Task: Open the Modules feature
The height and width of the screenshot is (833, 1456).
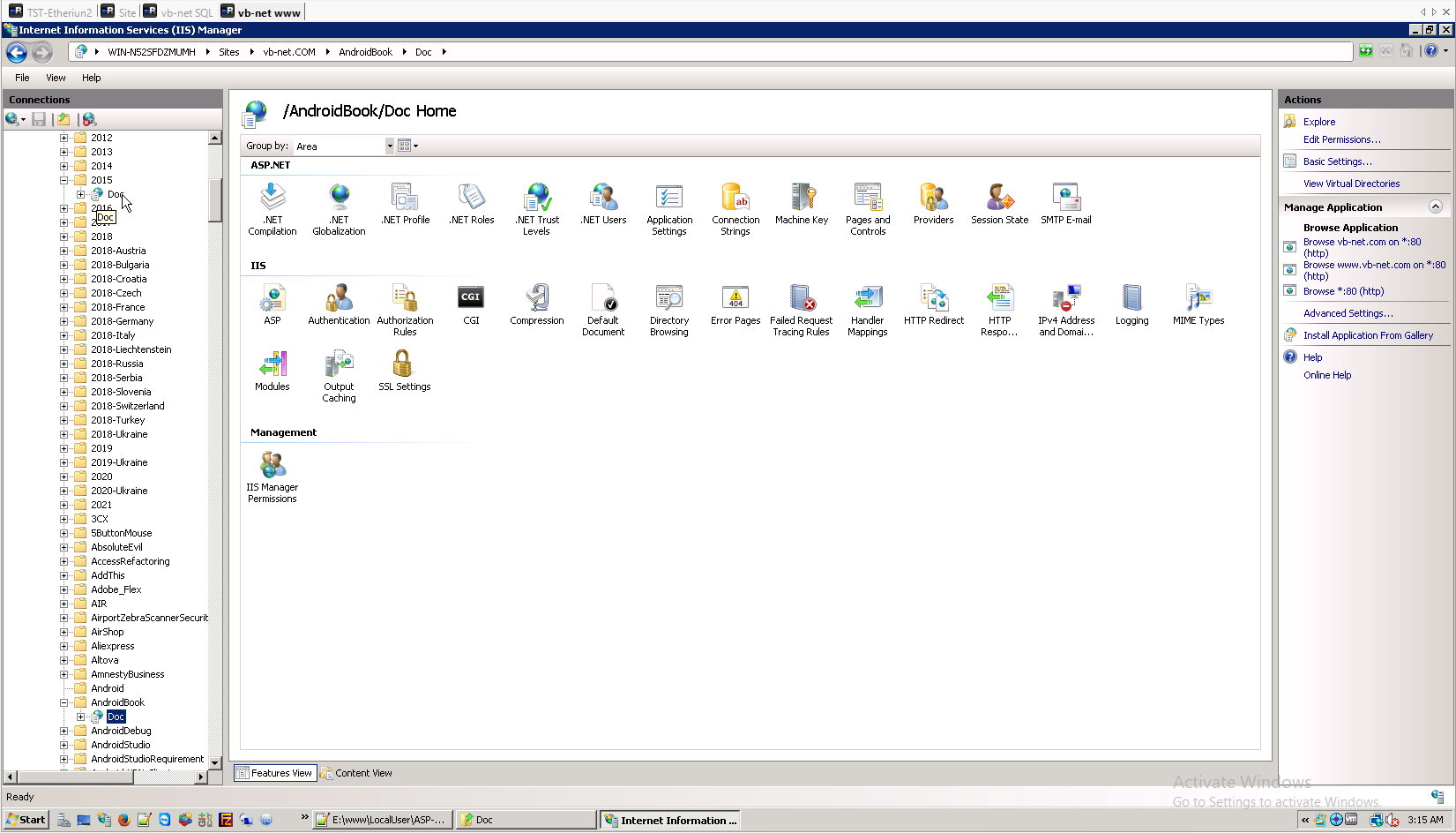Action: point(273,371)
